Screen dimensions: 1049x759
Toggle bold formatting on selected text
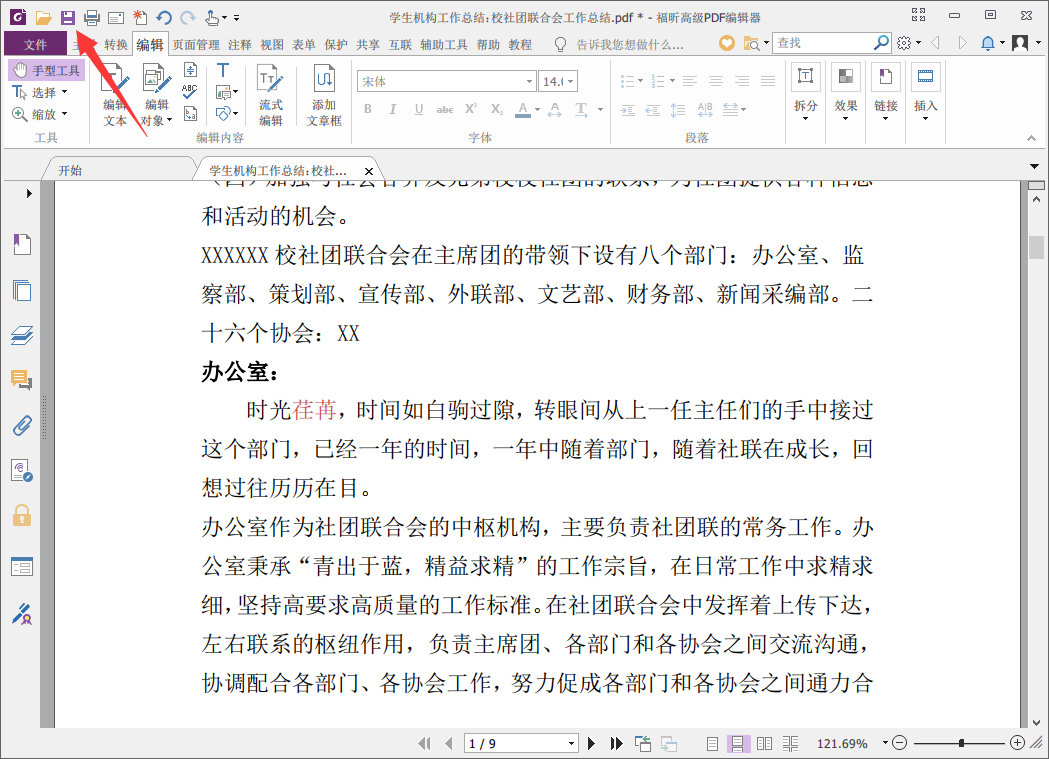pos(368,108)
